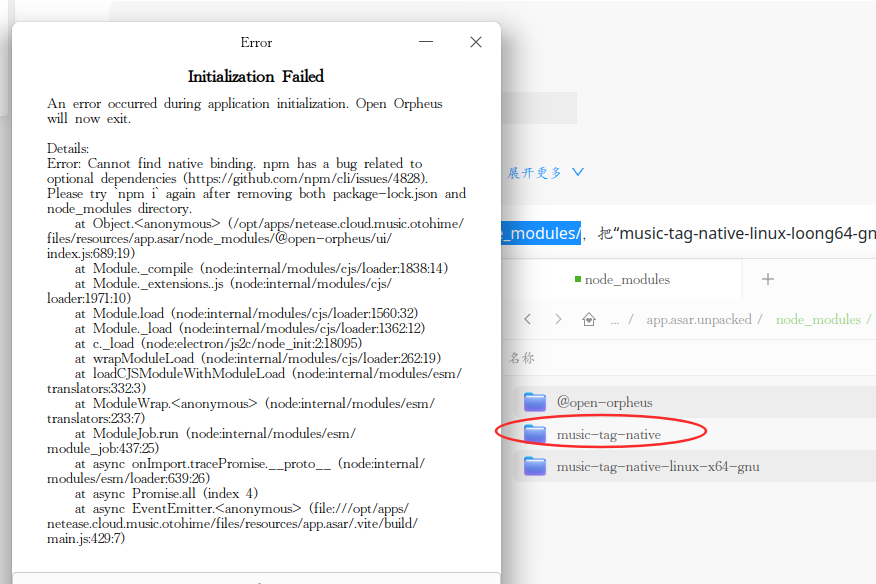
Task: Open the @open-orpheus folder icon
Action: (x=535, y=402)
